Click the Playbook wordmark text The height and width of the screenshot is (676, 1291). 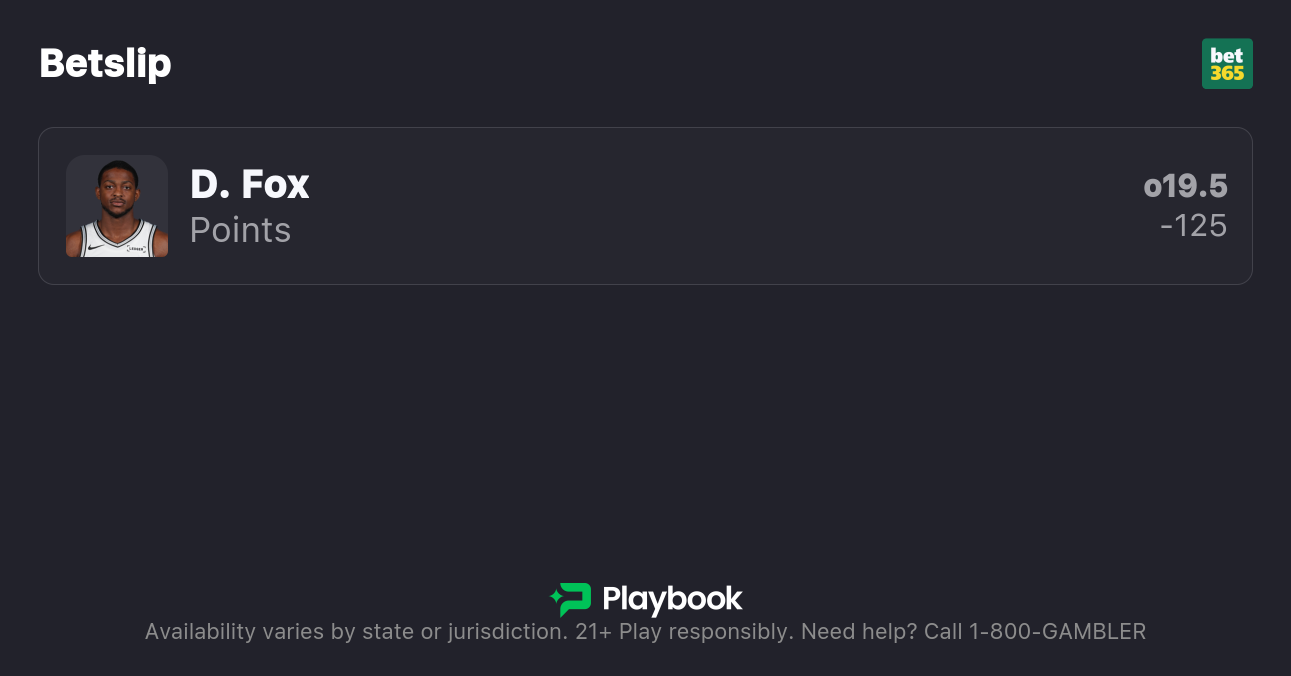pos(673,600)
